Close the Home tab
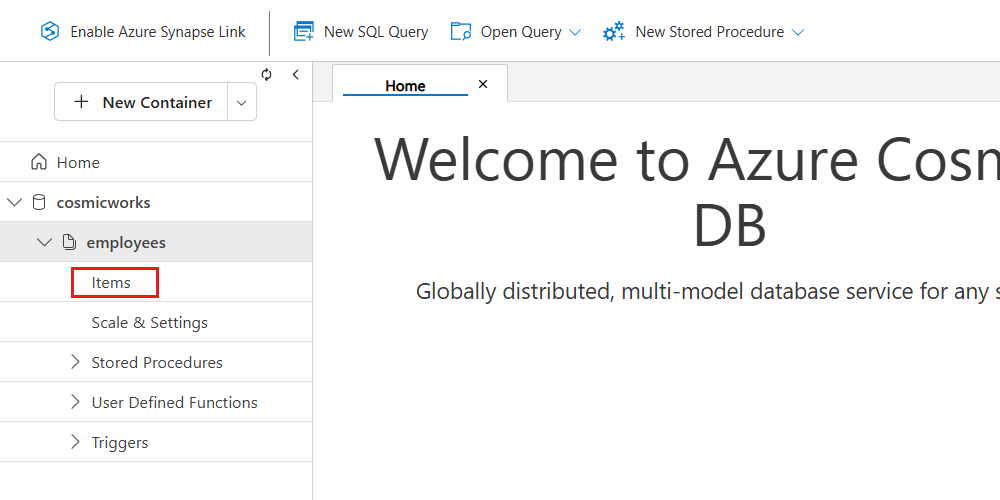The height and width of the screenshot is (500, 1000). [483, 85]
